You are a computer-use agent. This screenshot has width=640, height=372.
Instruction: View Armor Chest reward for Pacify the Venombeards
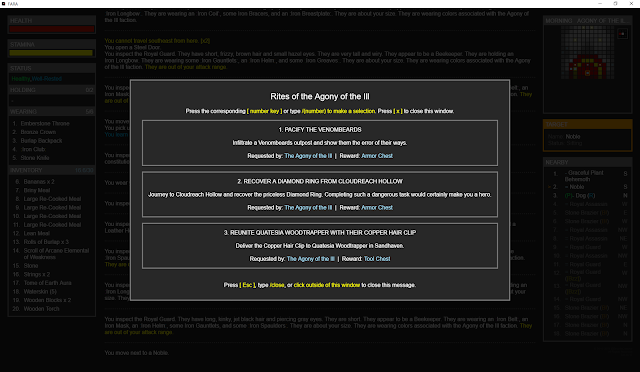[377, 156]
